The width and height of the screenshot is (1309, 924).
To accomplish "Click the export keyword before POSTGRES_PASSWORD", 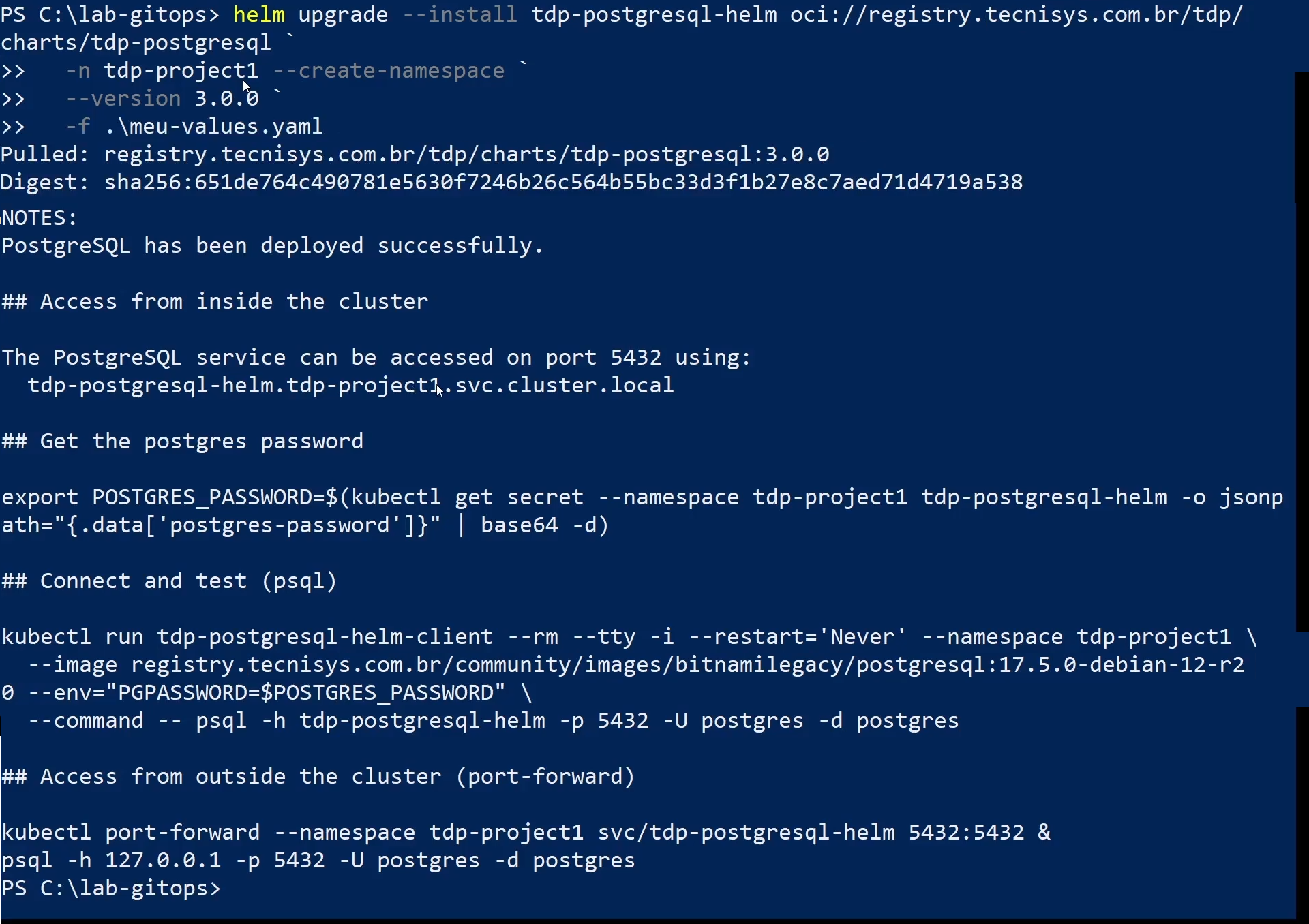I will coord(40,497).
